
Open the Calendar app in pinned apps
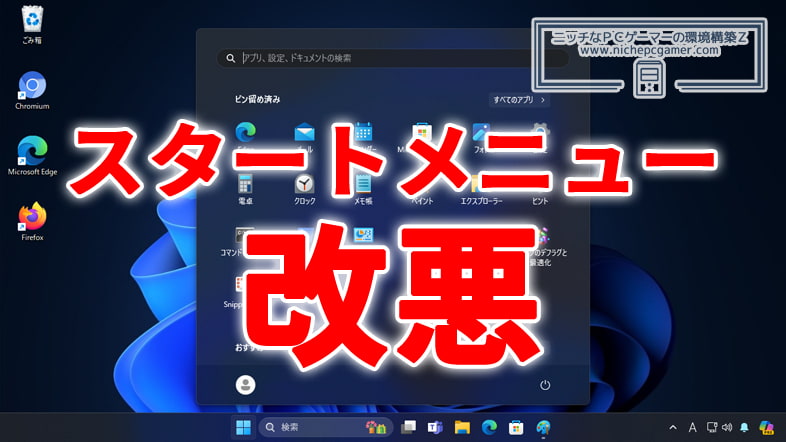pyautogui.click(x=363, y=132)
